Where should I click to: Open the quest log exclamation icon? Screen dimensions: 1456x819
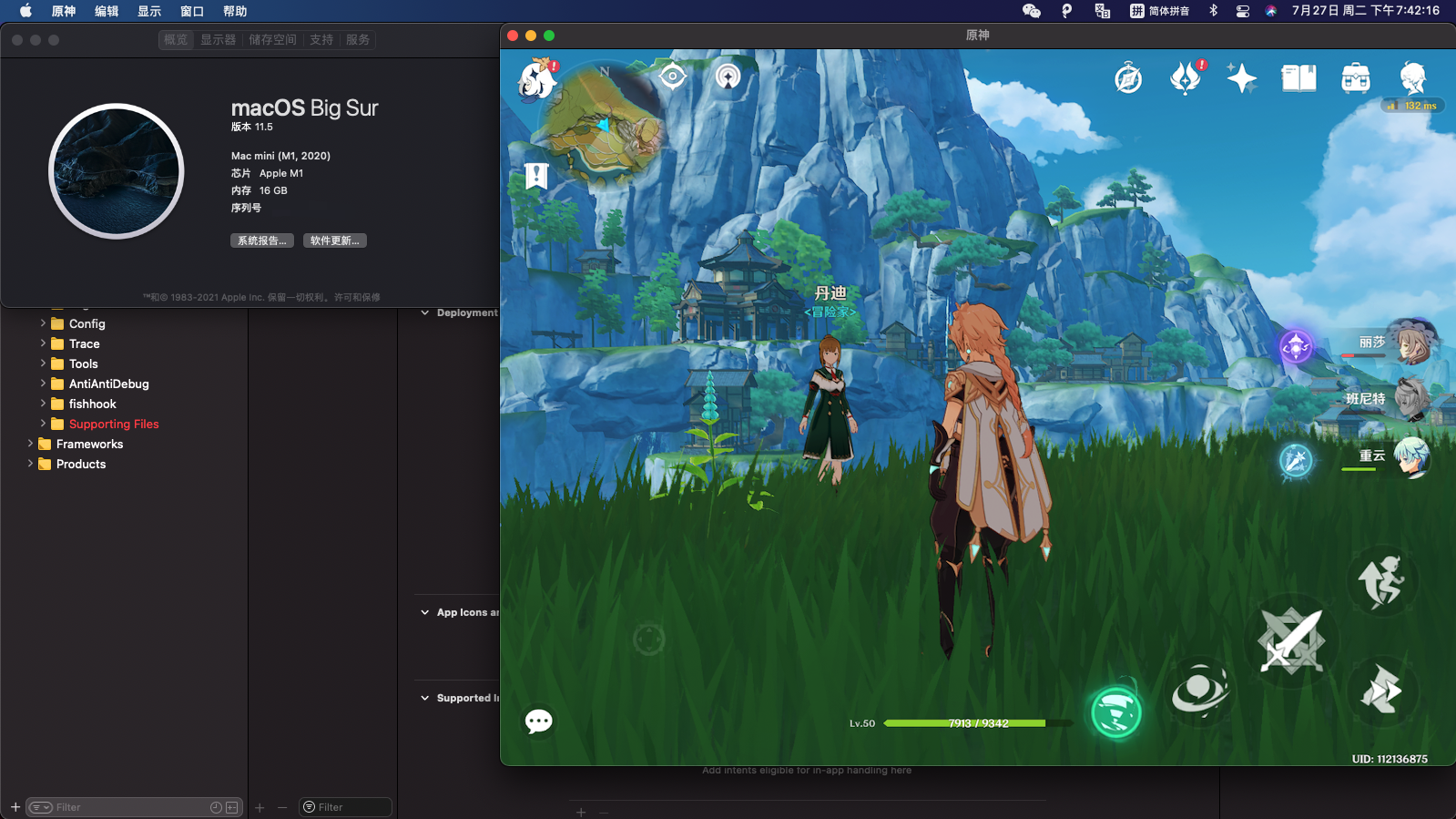point(536,176)
